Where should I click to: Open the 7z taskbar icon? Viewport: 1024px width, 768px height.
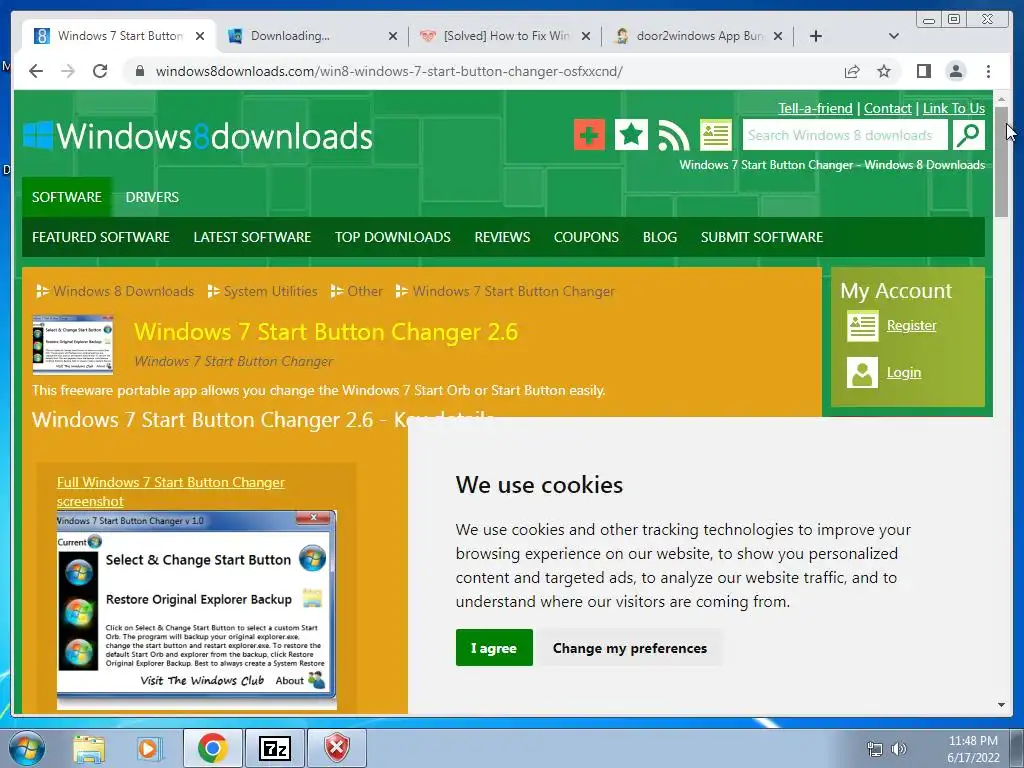pos(274,748)
